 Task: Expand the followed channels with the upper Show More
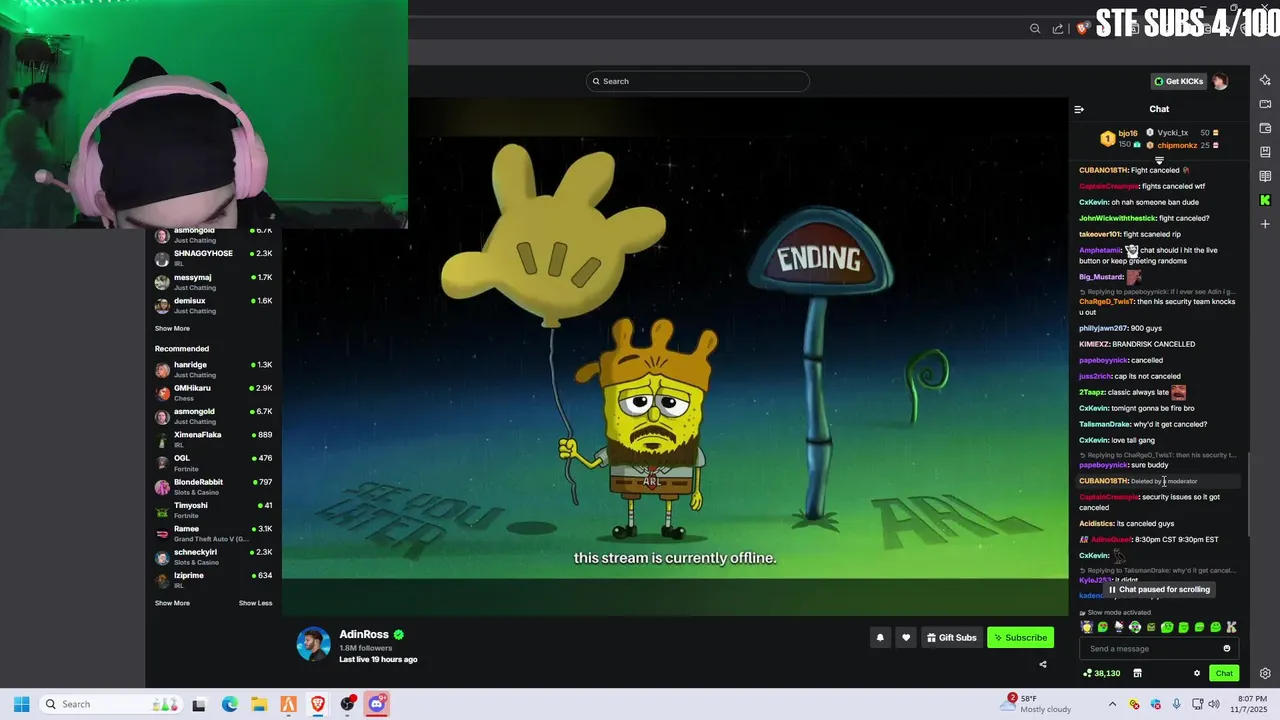pos(172,328)
